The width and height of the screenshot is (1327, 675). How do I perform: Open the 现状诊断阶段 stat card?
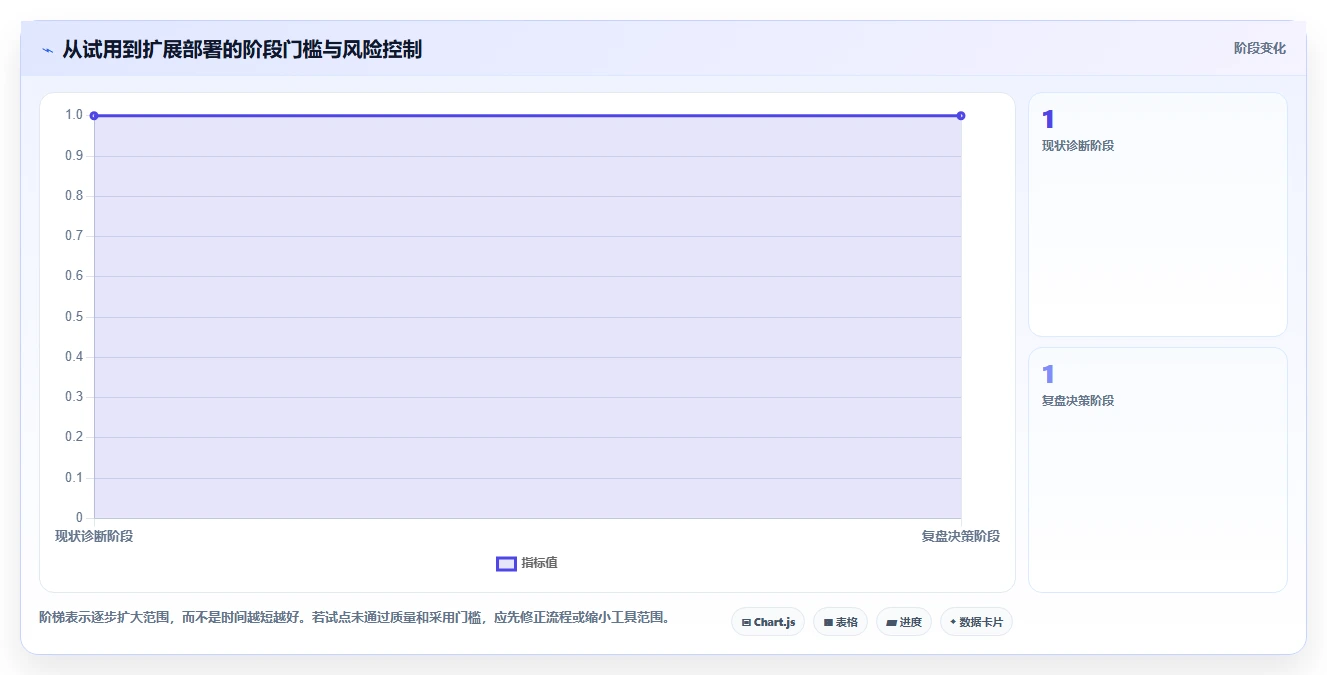click(x=1157, y=215)
